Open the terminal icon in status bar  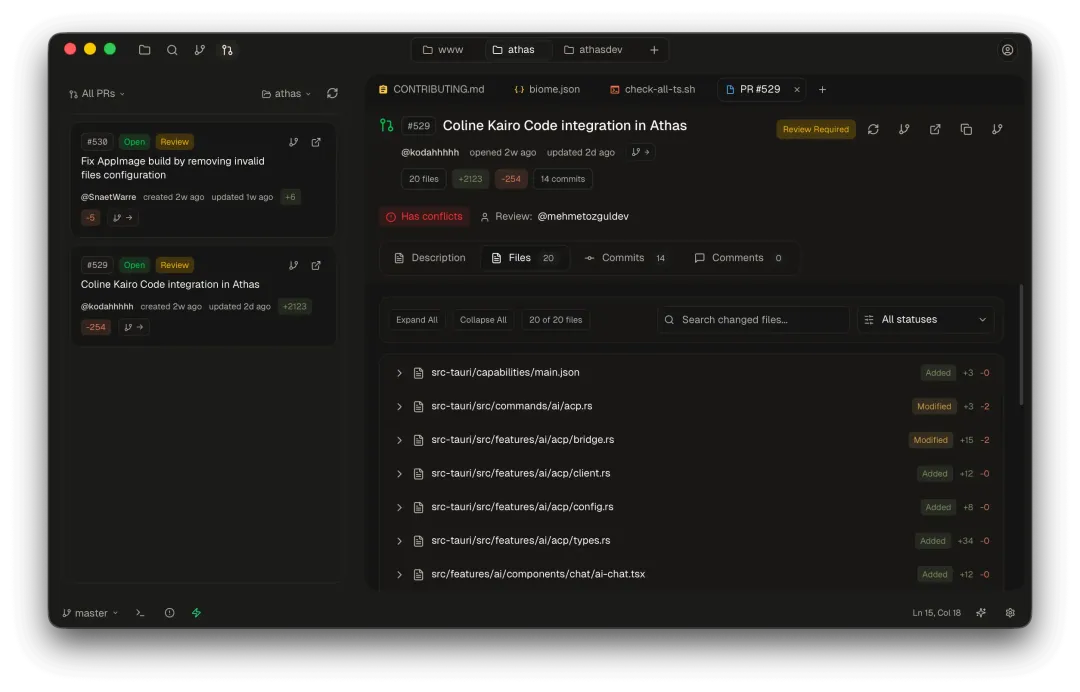pyautogui.click(x=140, y=613)
